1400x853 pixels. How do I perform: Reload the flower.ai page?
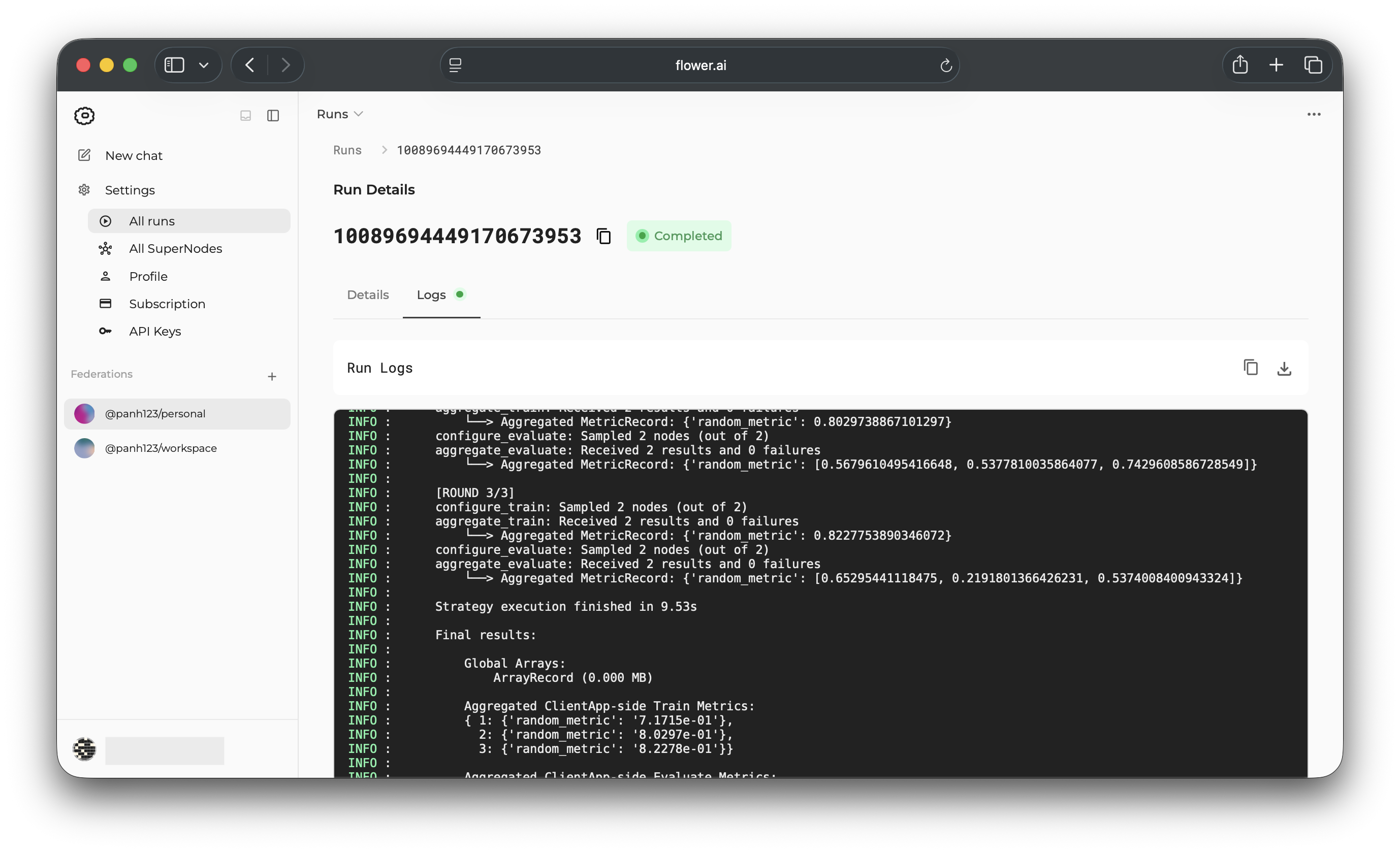coord(945,66)
